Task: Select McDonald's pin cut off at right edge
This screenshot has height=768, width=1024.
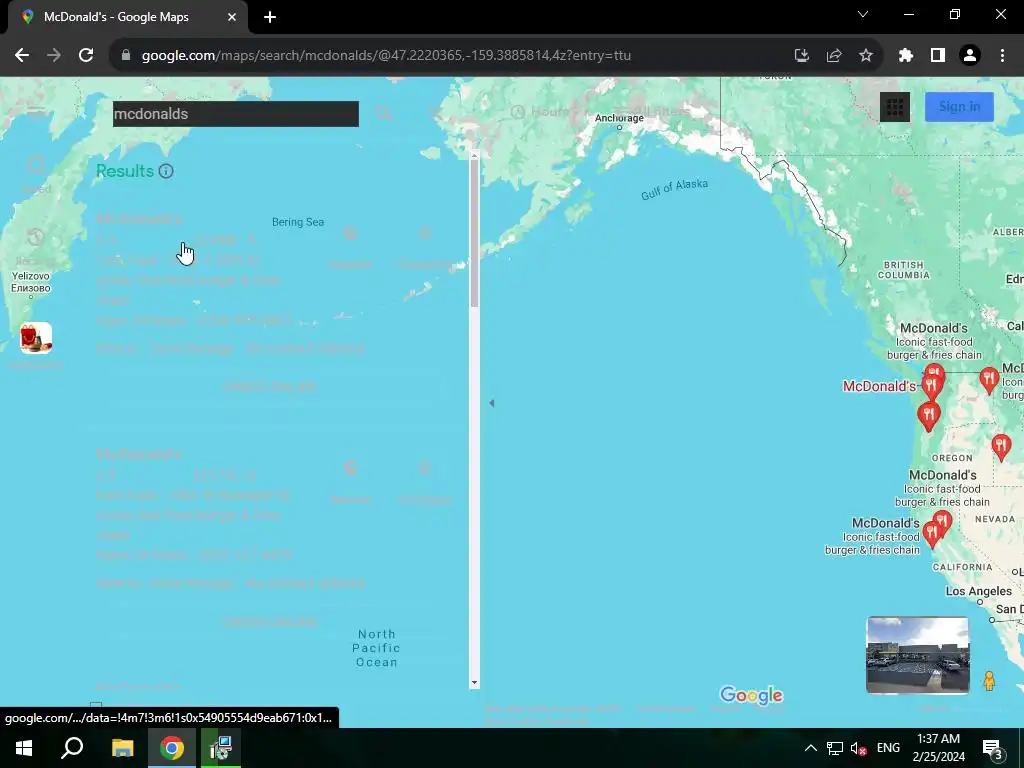Action: (989, 379)
